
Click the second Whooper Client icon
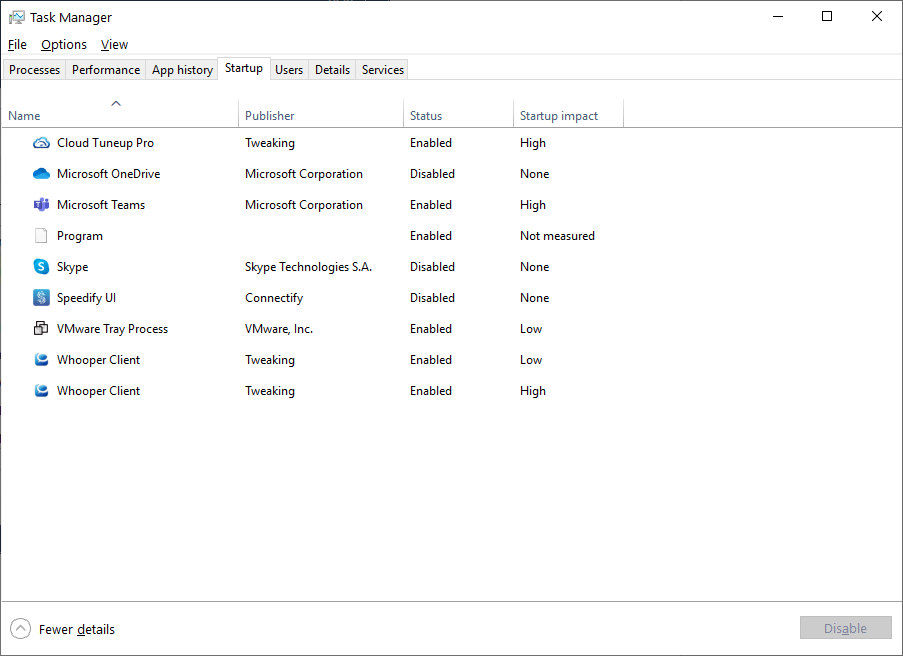tap(41, 390)
